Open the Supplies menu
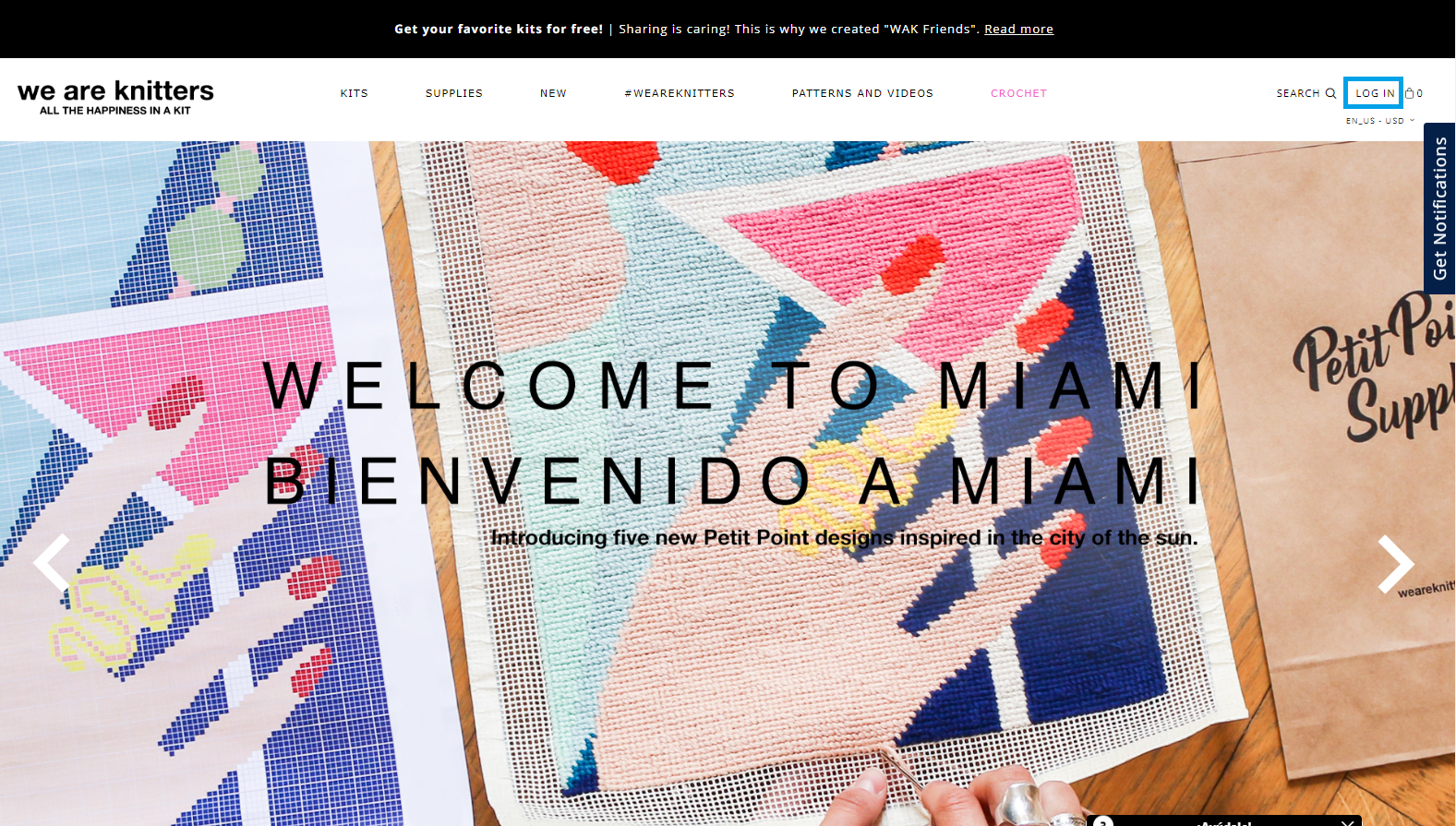Image resolution: width=1456 pixels, height=826 pixels. click(454, 93)
